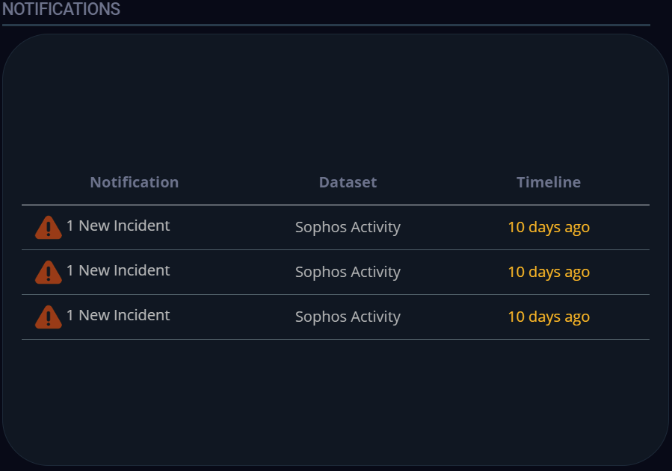Viewport: 672px width, 471px height.
Task: Select "Sophos Activity" in the third row
Action: point(348,317)
